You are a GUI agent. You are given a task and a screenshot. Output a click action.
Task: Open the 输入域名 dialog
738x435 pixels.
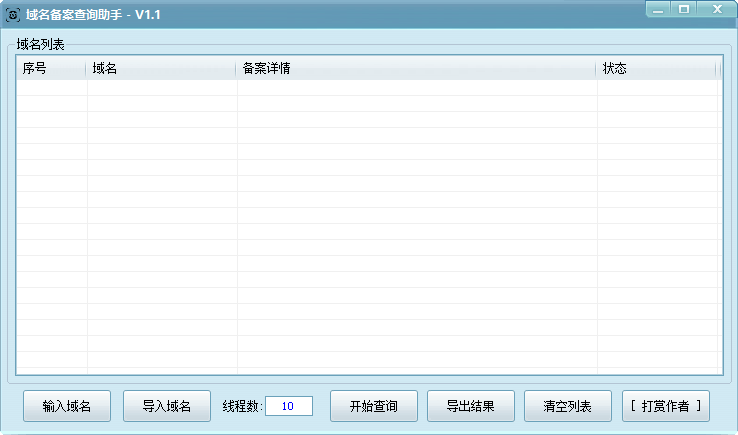pyautogui.click(x=67, y=406)
